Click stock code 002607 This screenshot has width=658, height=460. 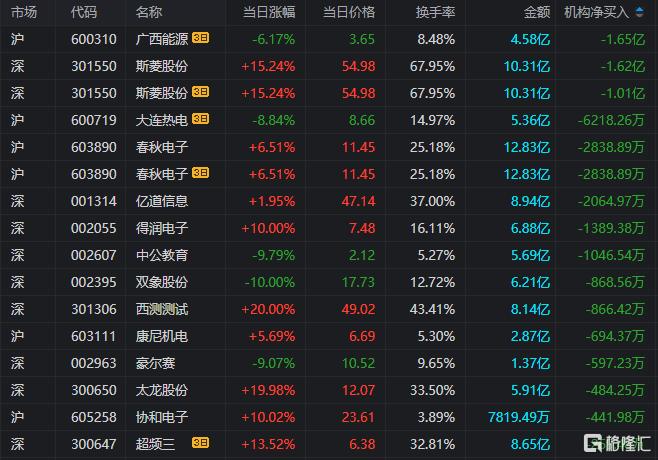tap(94, 255)
